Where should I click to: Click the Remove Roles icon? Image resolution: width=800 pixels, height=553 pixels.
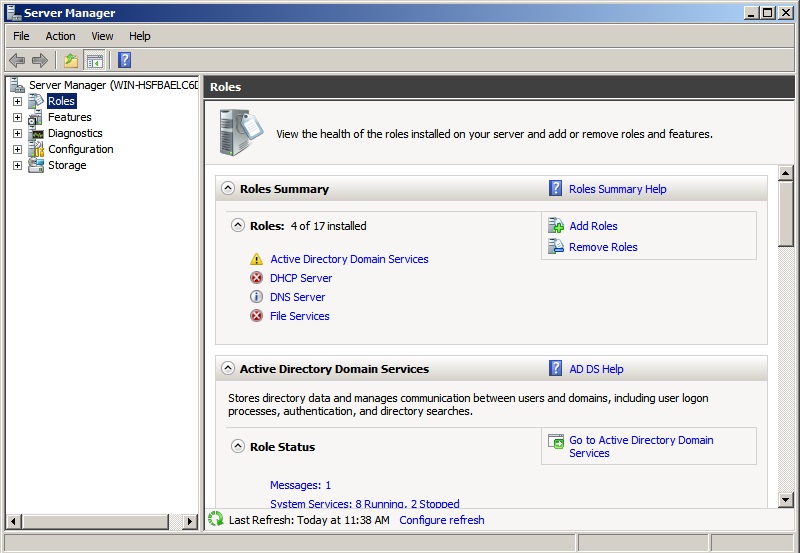(556, 246)
